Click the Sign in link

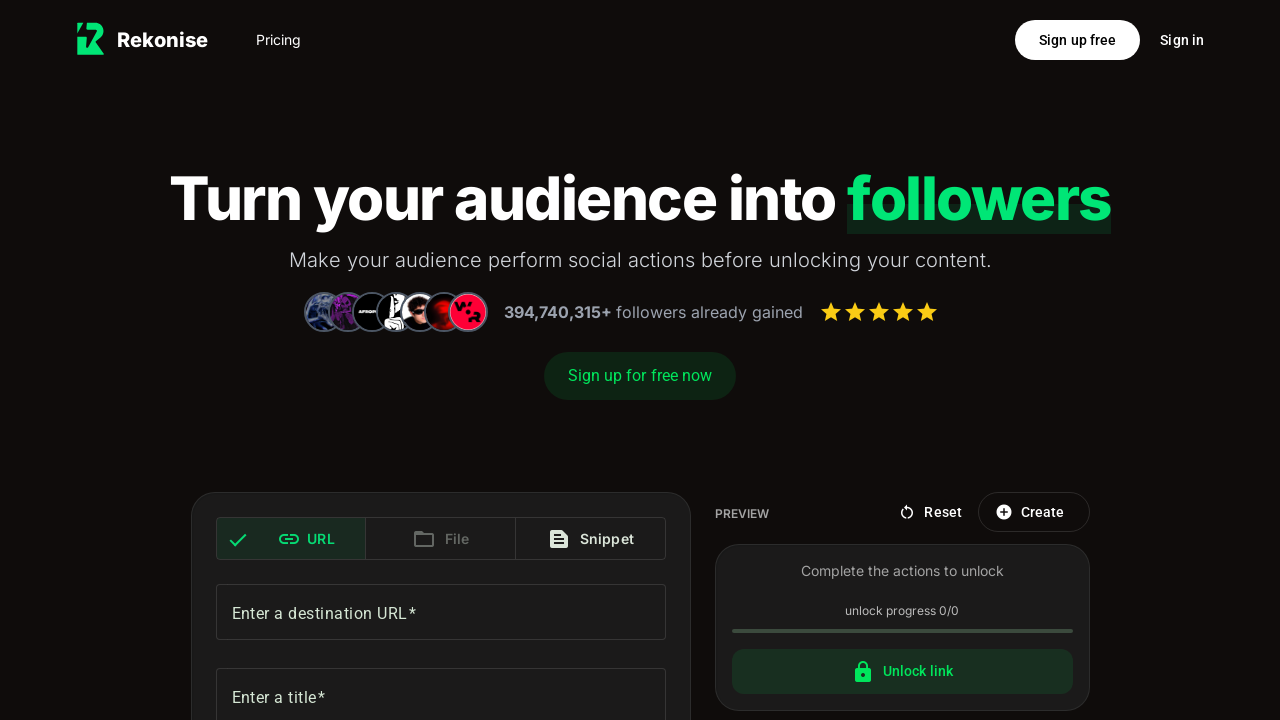(x=1181, y=40)
